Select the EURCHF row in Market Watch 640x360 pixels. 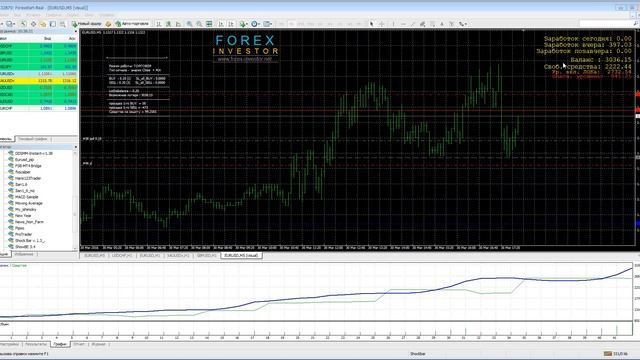coord(39,109)
